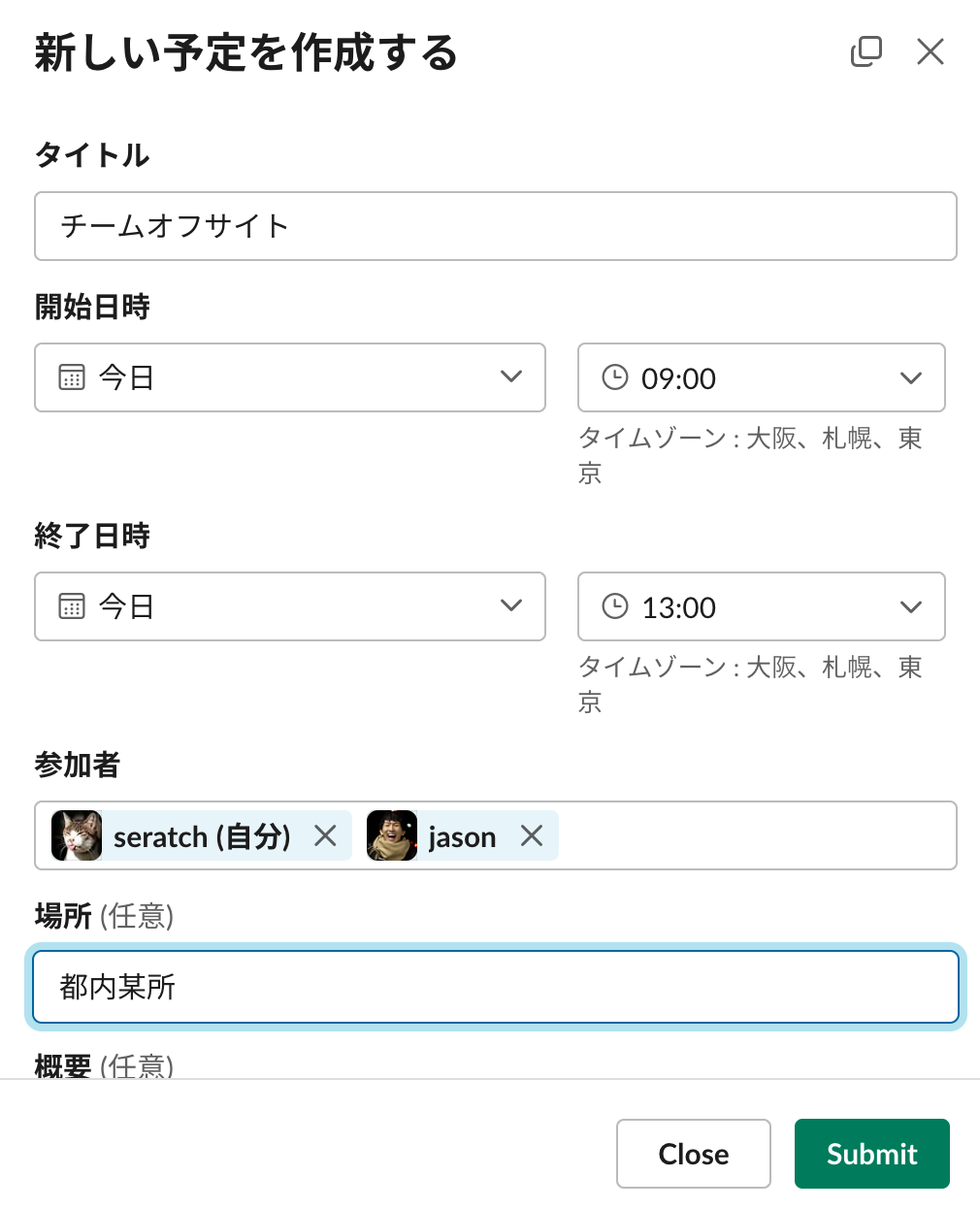Viewport: 980px width, 1209px height.
Task: Open the end date dropdown chevron
Action: tap(511, 606)
